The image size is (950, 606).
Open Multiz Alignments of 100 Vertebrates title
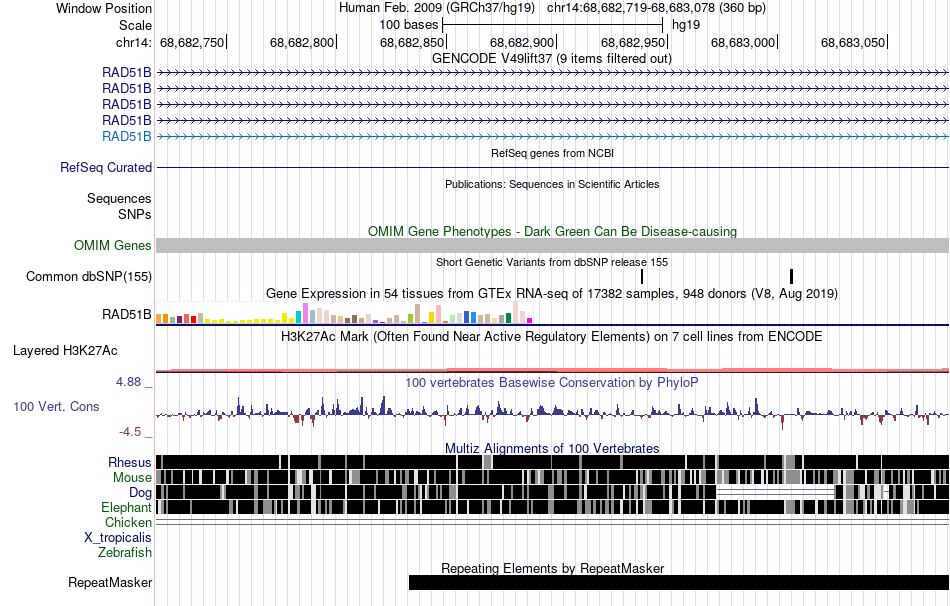click(552, 448)
